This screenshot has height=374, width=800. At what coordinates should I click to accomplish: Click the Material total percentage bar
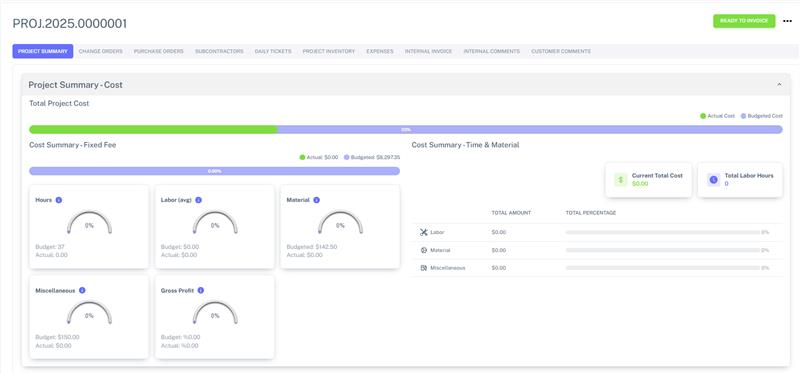[x=663, y=250]
